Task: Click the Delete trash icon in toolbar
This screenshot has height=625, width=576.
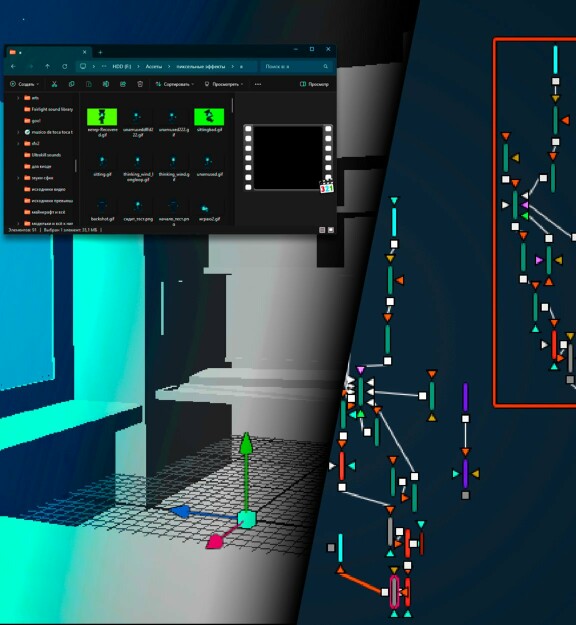Action: click(x=140, y=84)
